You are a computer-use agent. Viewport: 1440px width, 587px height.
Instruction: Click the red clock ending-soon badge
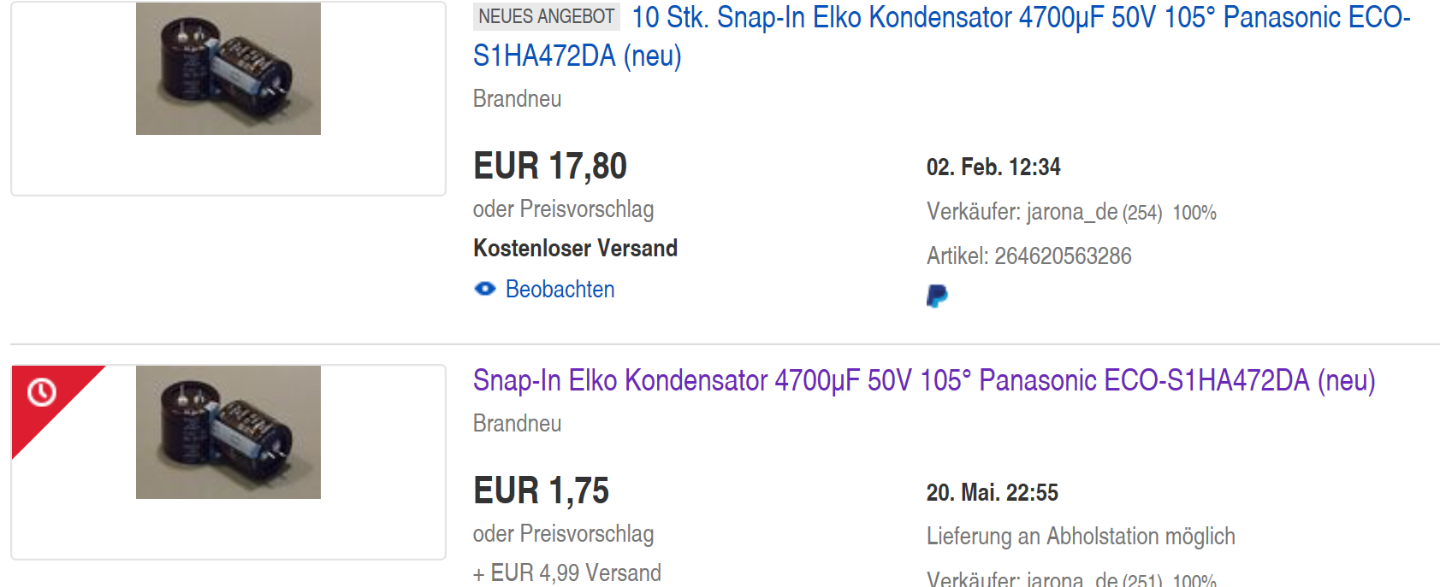point(41,394)
